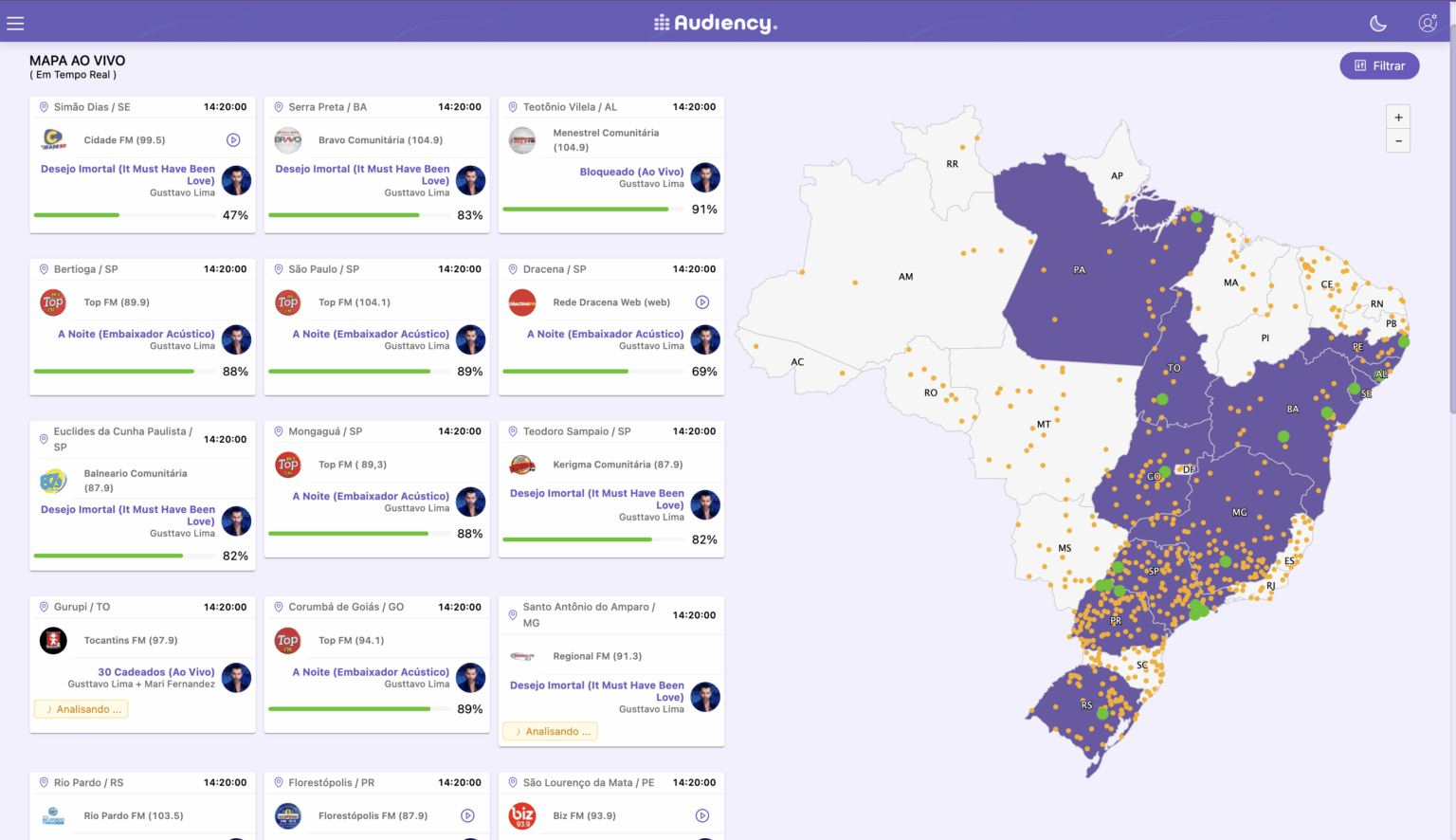Click Biz FM station logo
Viewport: 1456px width, 840px height.
point(522,815)
